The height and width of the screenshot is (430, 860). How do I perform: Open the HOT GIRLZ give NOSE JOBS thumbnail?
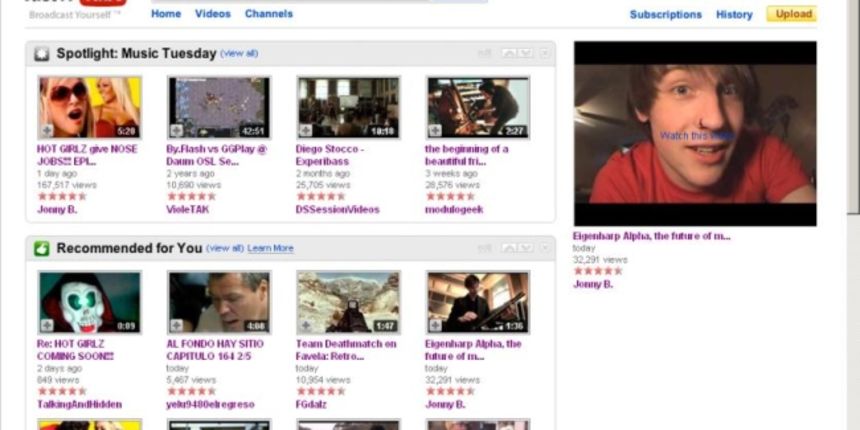pos(89,107)
